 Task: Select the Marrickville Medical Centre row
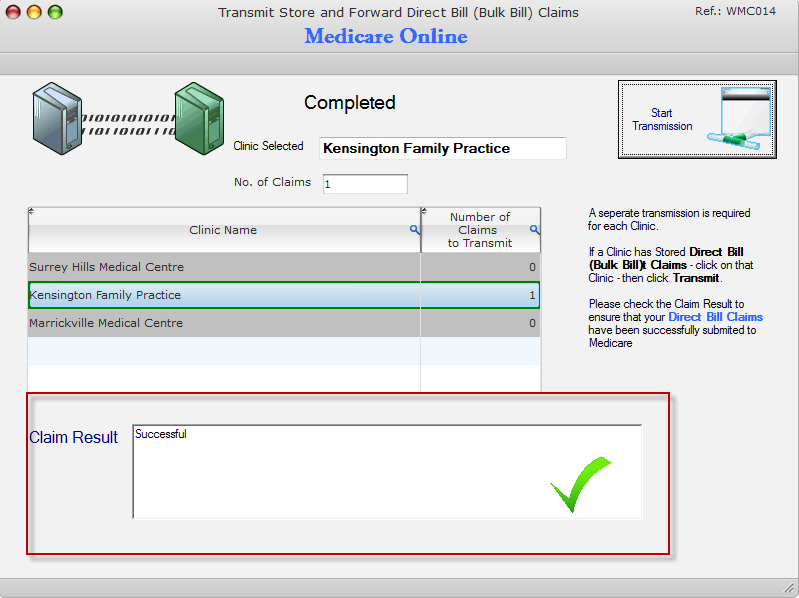[284, 323]
